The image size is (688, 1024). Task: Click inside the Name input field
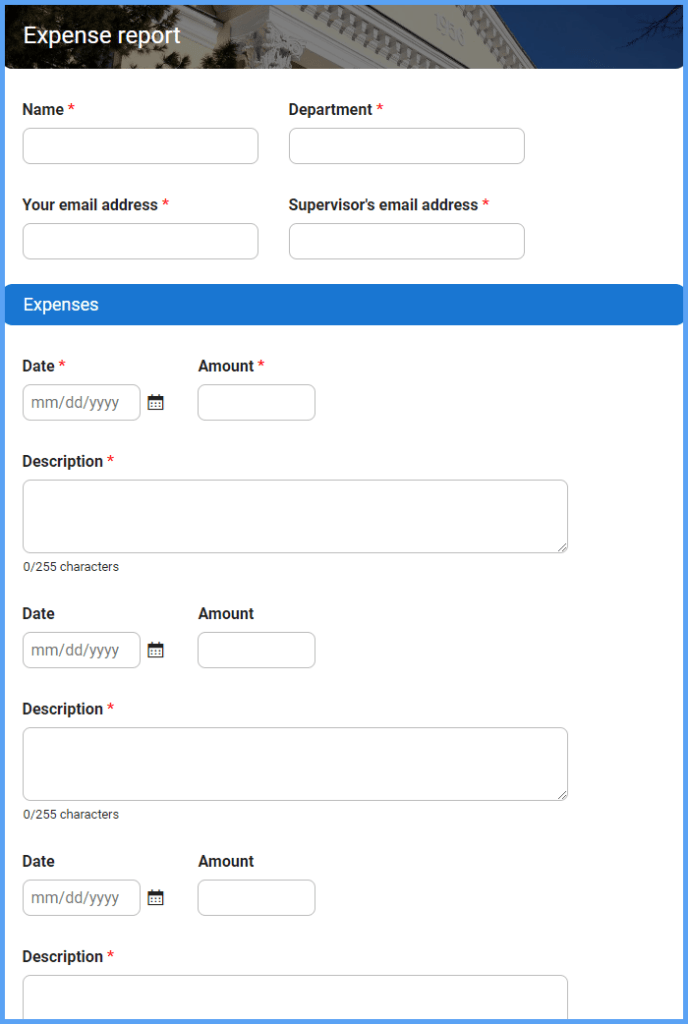click(139, 145)
